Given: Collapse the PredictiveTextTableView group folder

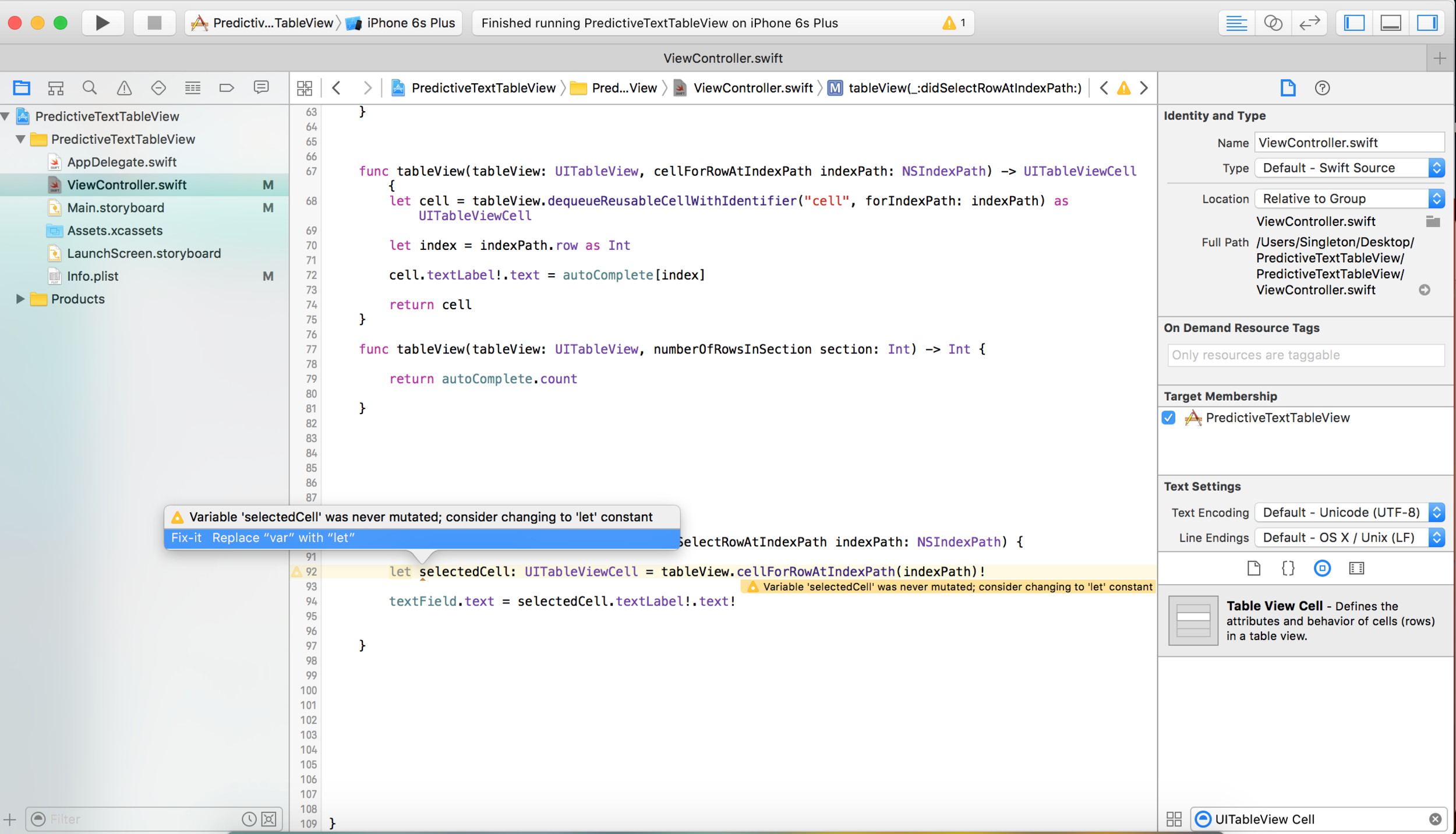Looking at the screenshot, I should click(21, 139).
